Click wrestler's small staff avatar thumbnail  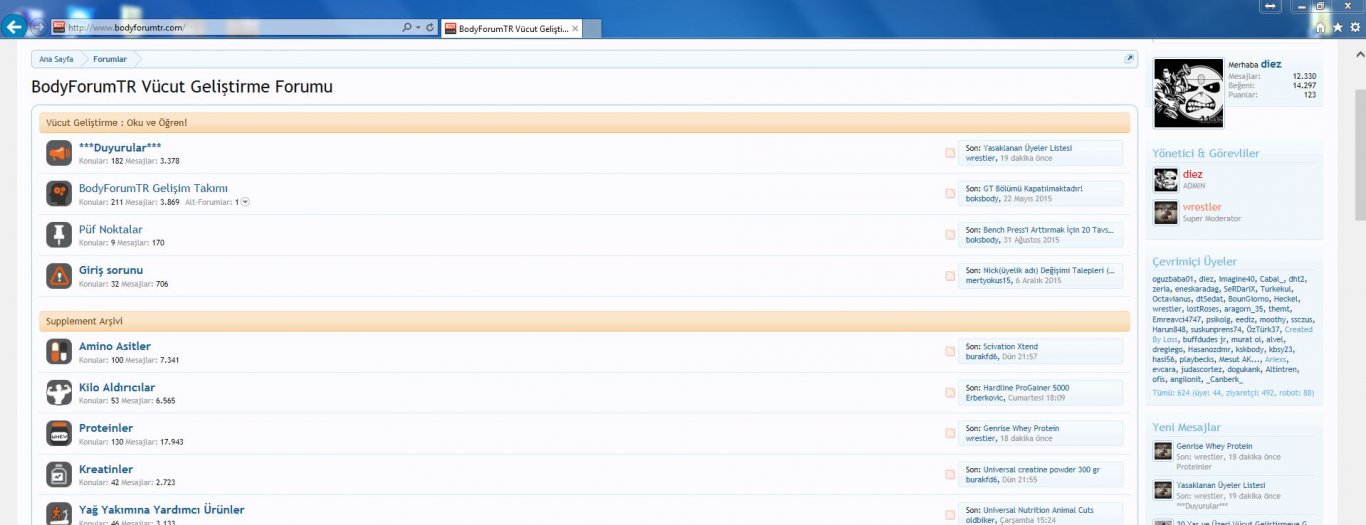pos(1166,212)
